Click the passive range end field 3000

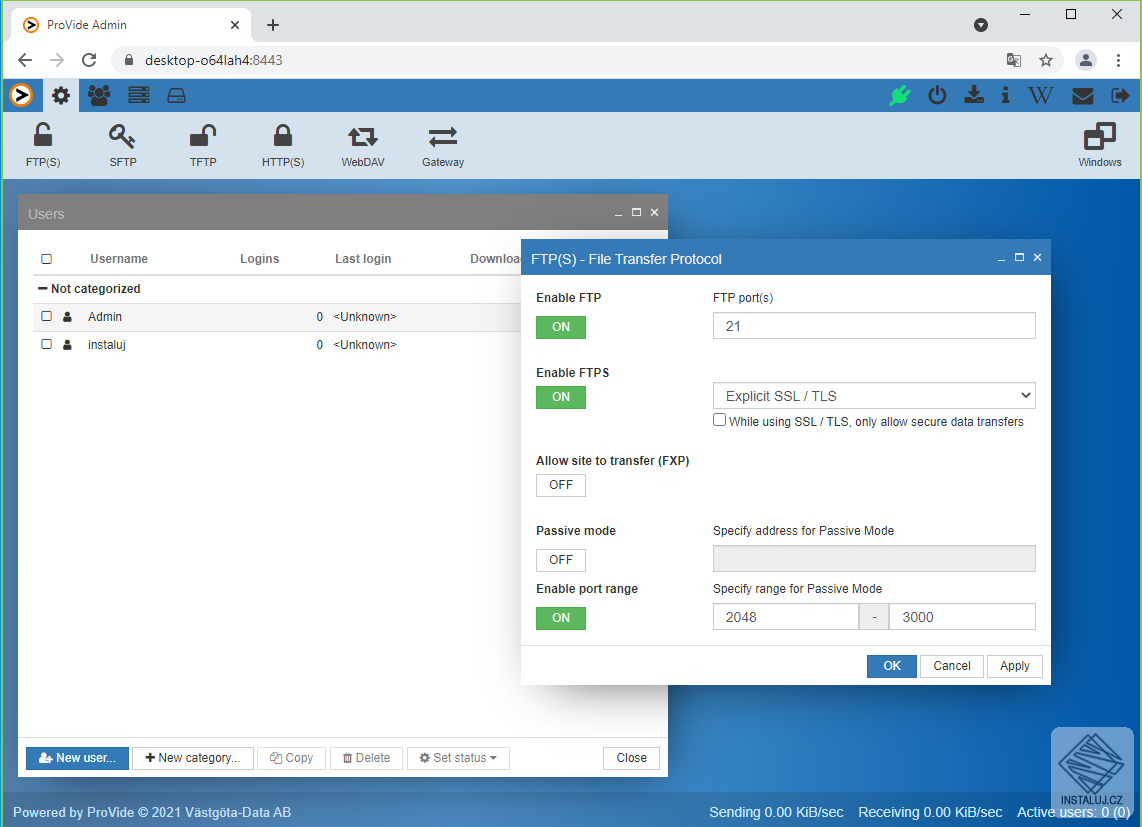click(962, 616)
